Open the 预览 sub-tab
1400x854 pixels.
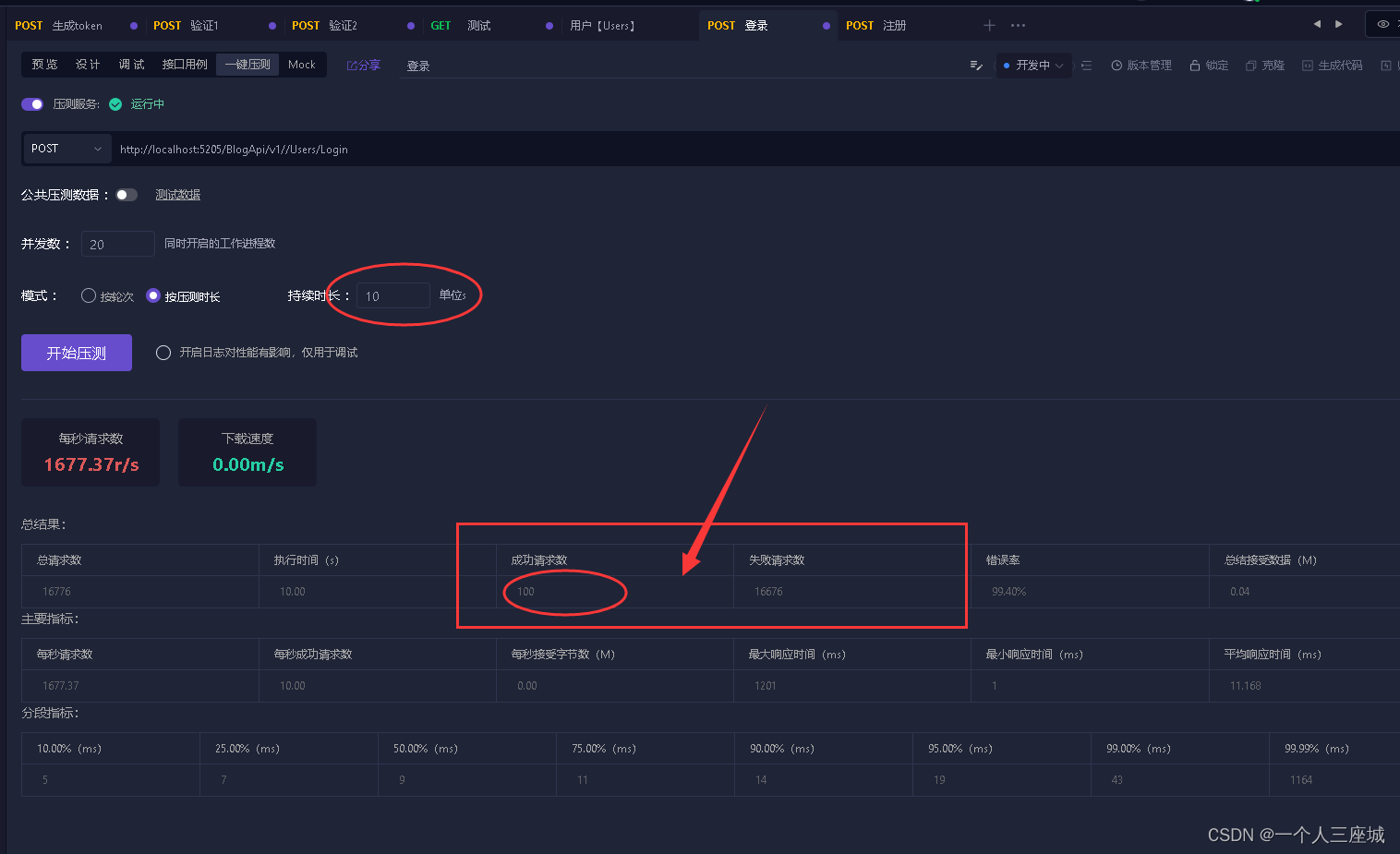(x=44, y=65)
